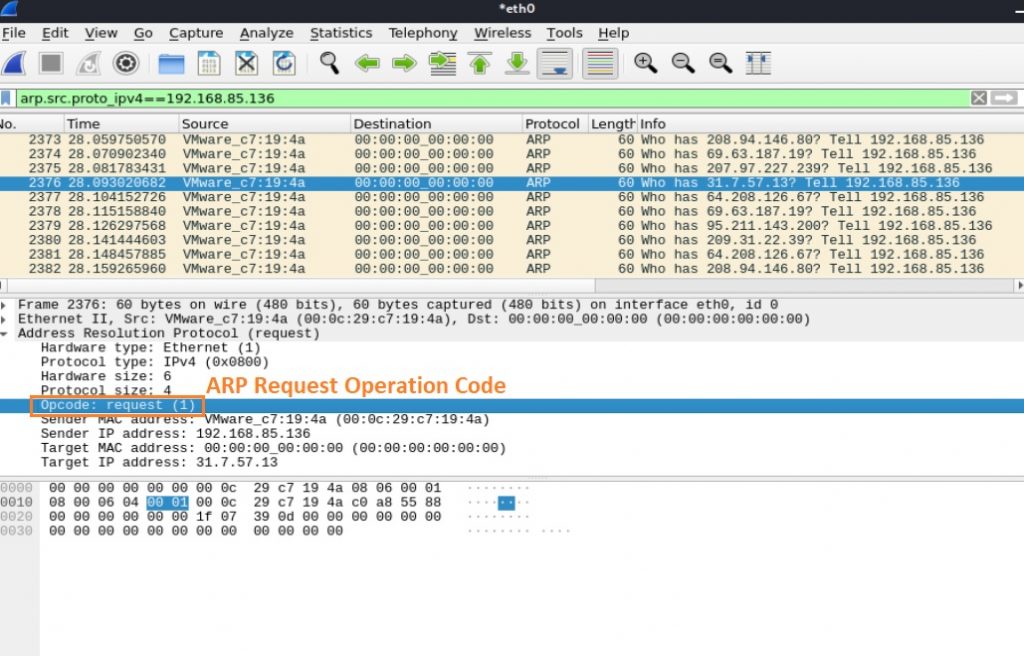
Task: Sort by the Protocol column header
Action: pos(555,123)
